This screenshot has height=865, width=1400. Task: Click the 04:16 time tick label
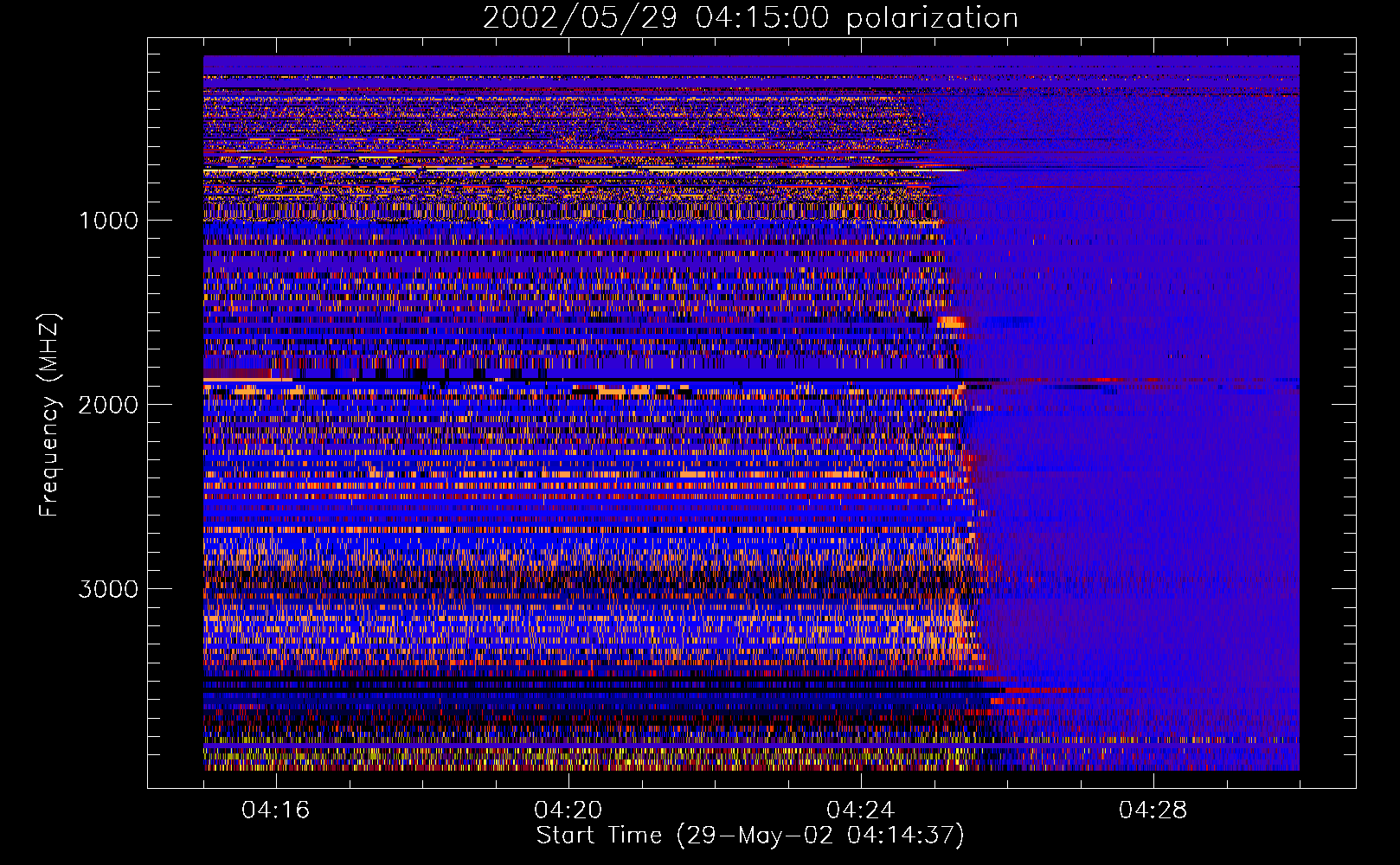[x=276, y=811]
